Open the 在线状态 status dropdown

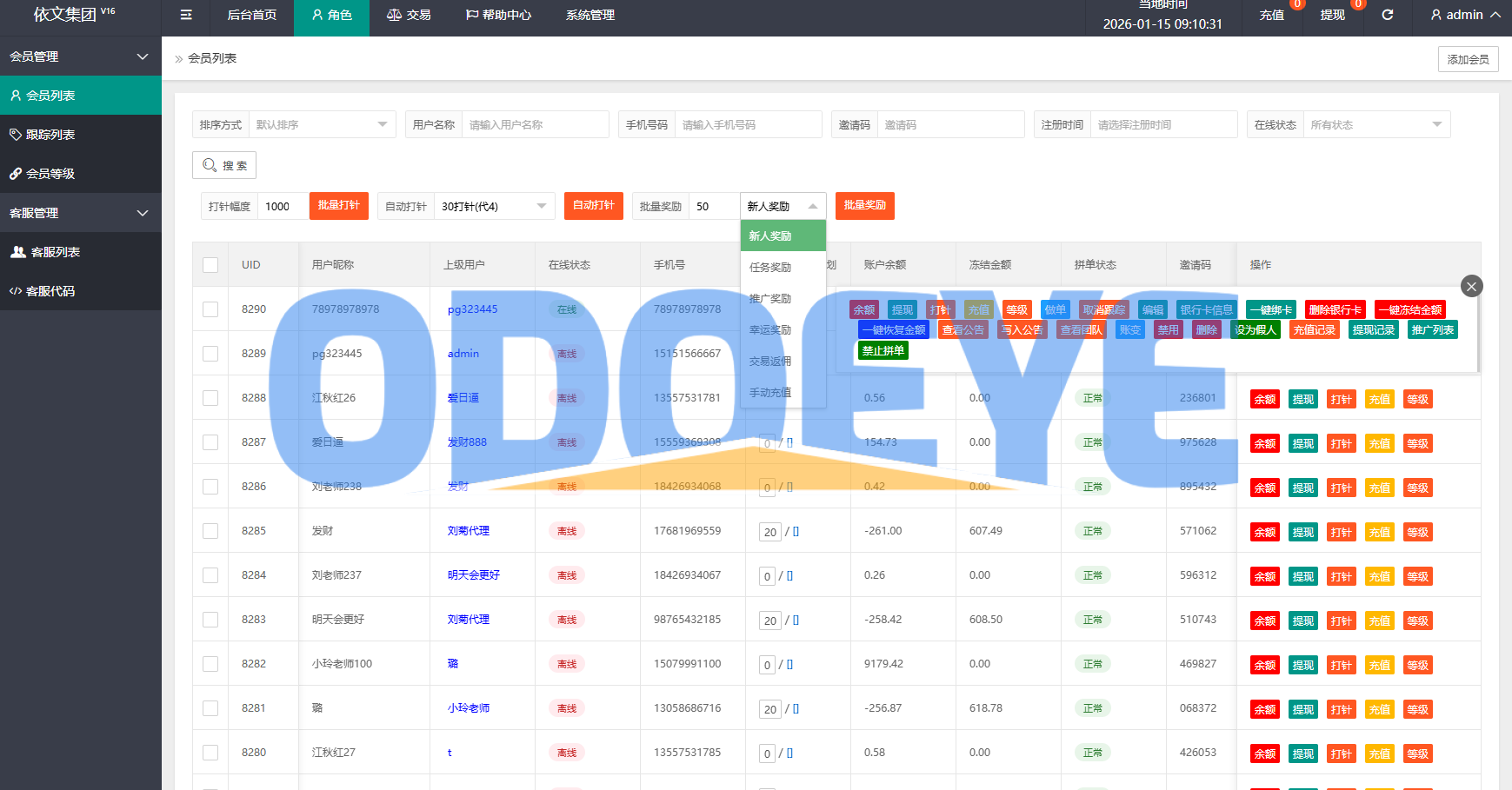coord(1375,124)
